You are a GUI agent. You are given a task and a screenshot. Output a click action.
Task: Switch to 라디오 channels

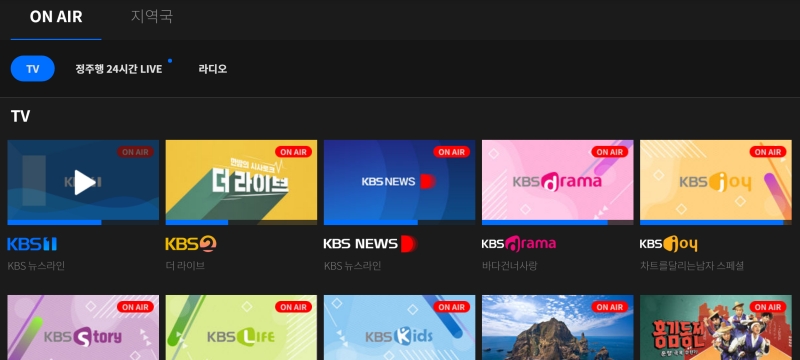(x=213, y=69)
